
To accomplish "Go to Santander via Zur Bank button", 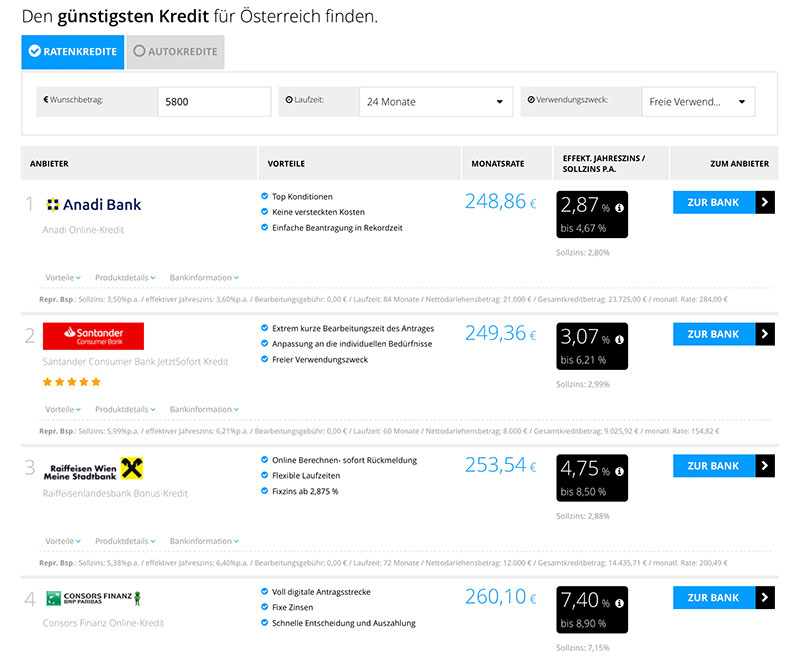I will [x=723, y=334].
